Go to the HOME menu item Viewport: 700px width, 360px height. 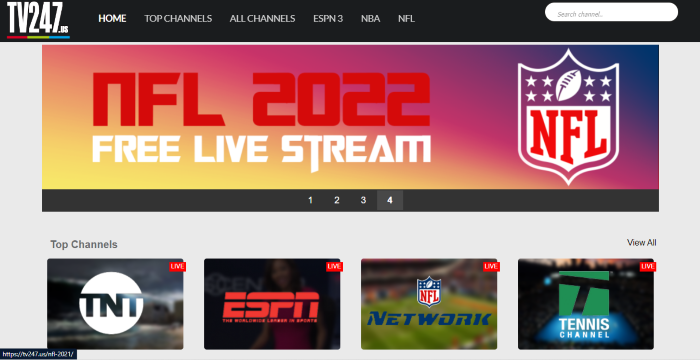[112, 18]
